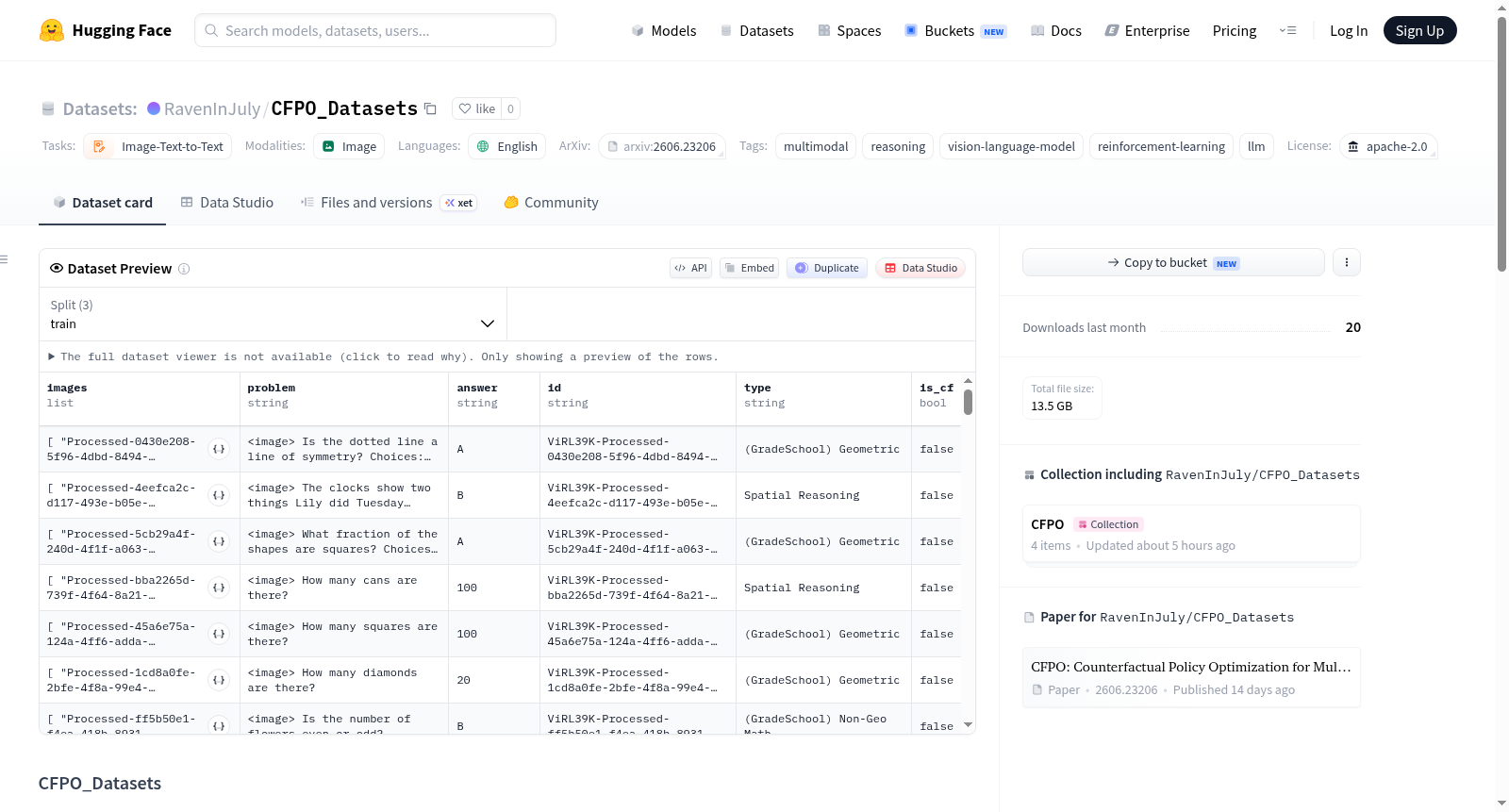This screenshot has width=1509, height=812.
Task: Expand JSON for the Processed-5cb29a4f images cell
Action: 219,541
